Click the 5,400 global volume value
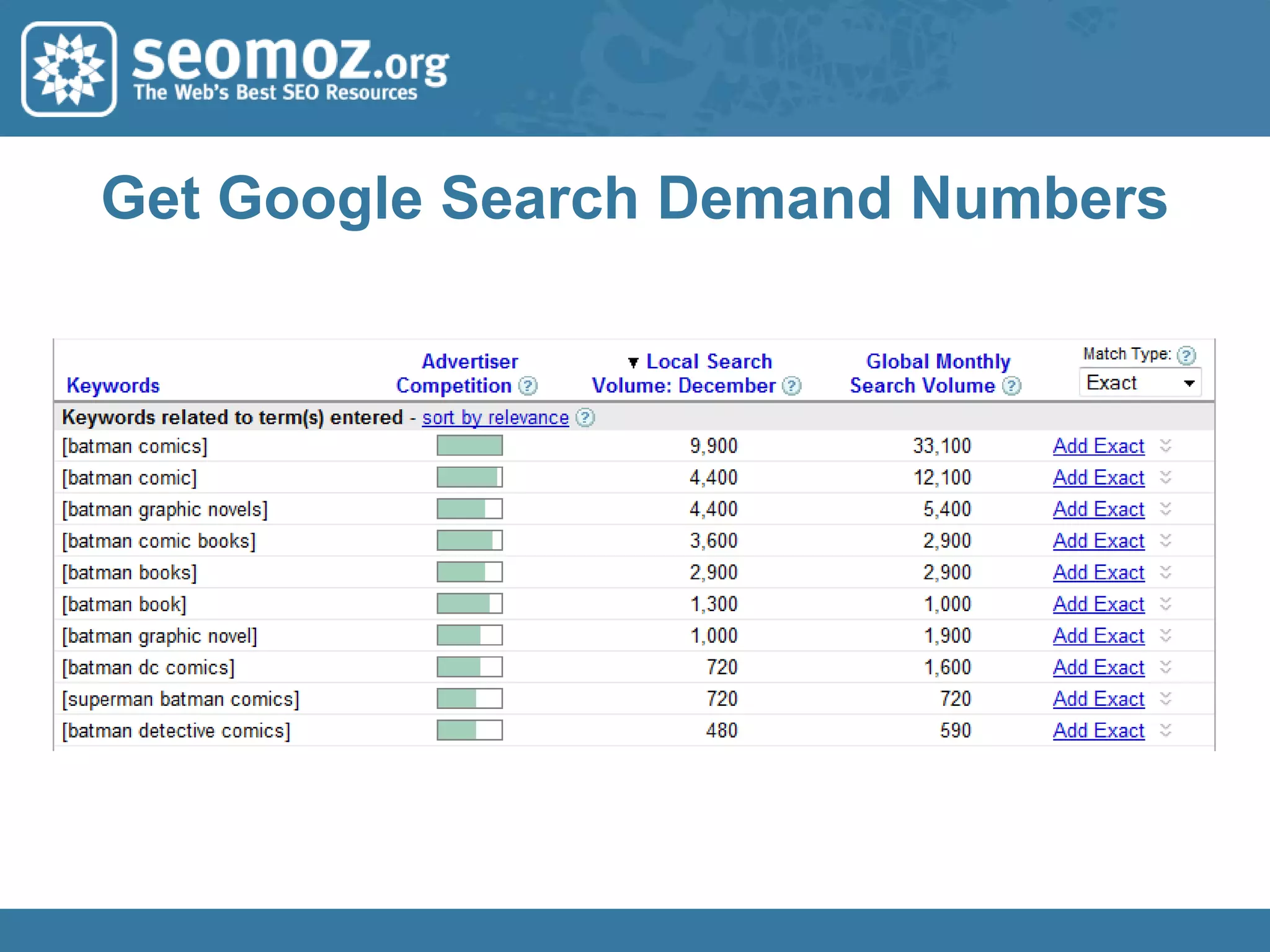This screenshot has height=952, width=1270. (x=947, y=509)
